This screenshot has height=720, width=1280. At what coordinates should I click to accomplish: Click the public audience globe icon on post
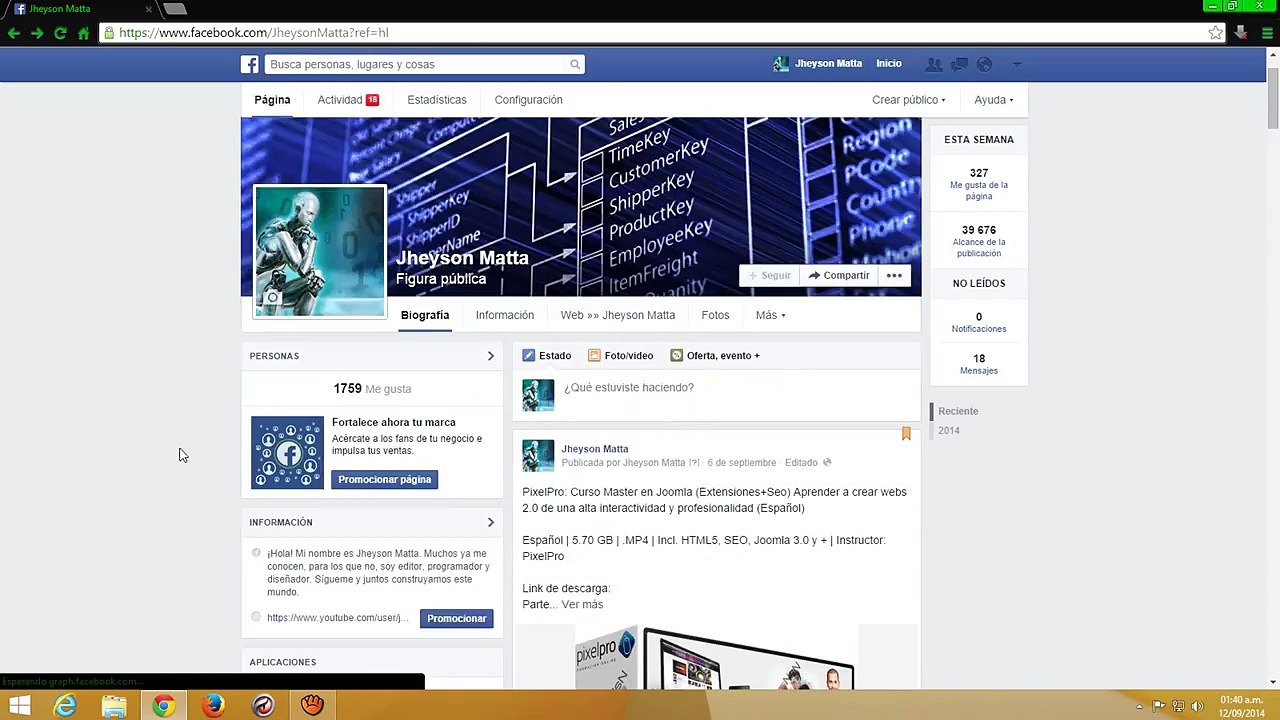click(827, 463)
